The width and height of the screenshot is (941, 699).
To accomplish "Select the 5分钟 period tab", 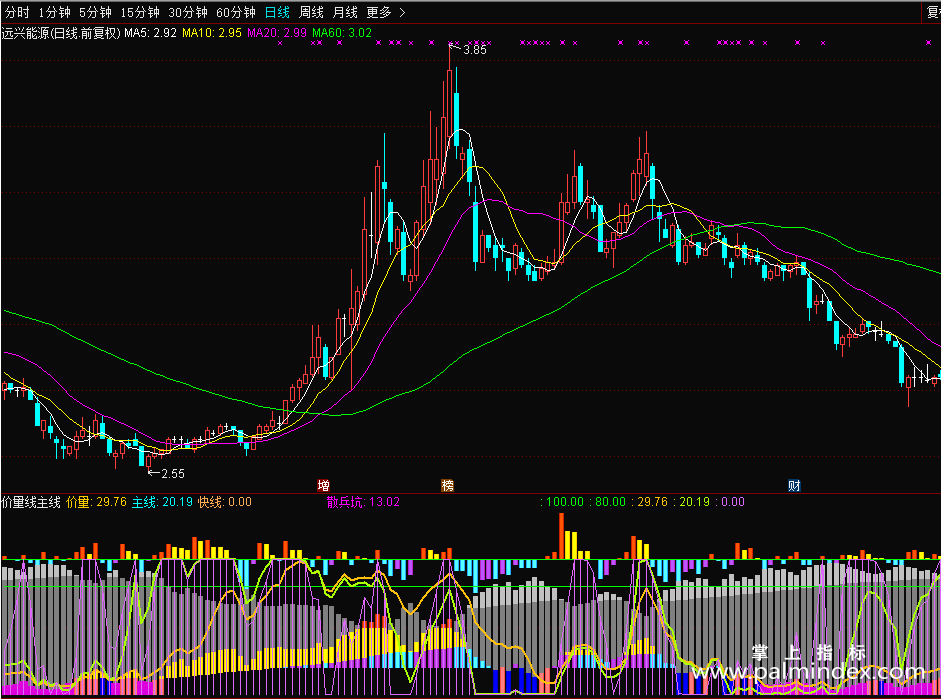I will point(95,12).
